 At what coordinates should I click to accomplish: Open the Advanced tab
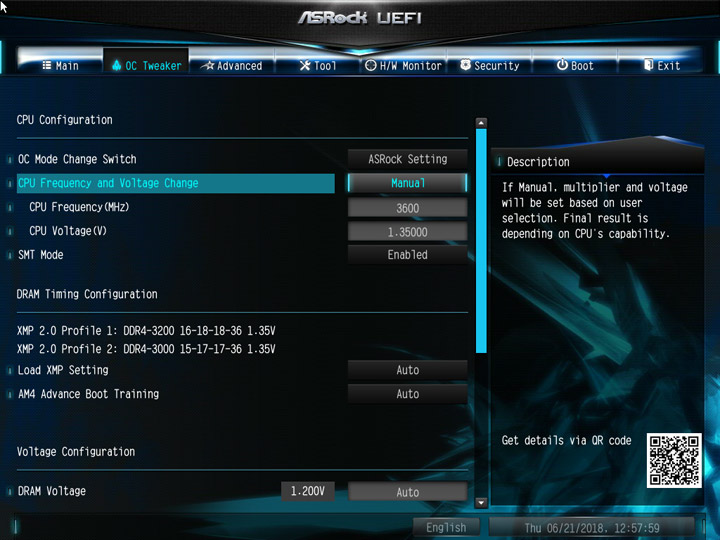[x=232, y=66]
